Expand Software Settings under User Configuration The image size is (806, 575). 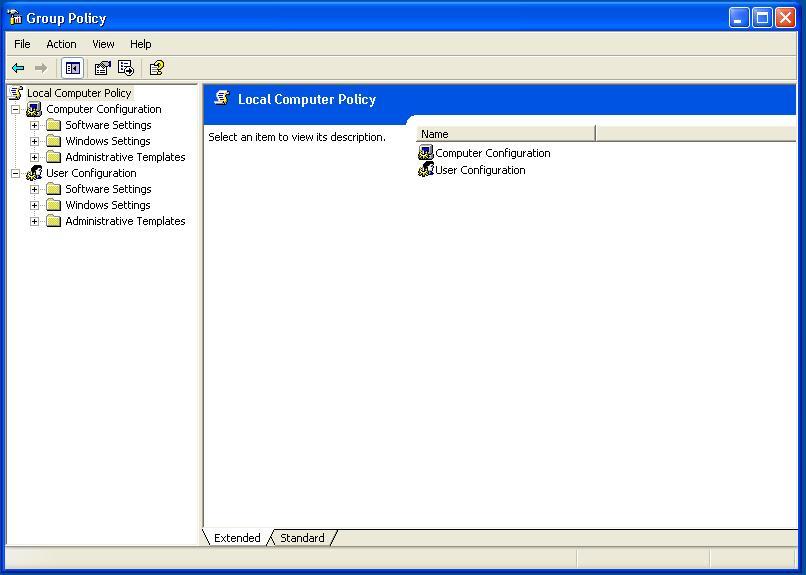coord(34,189)
